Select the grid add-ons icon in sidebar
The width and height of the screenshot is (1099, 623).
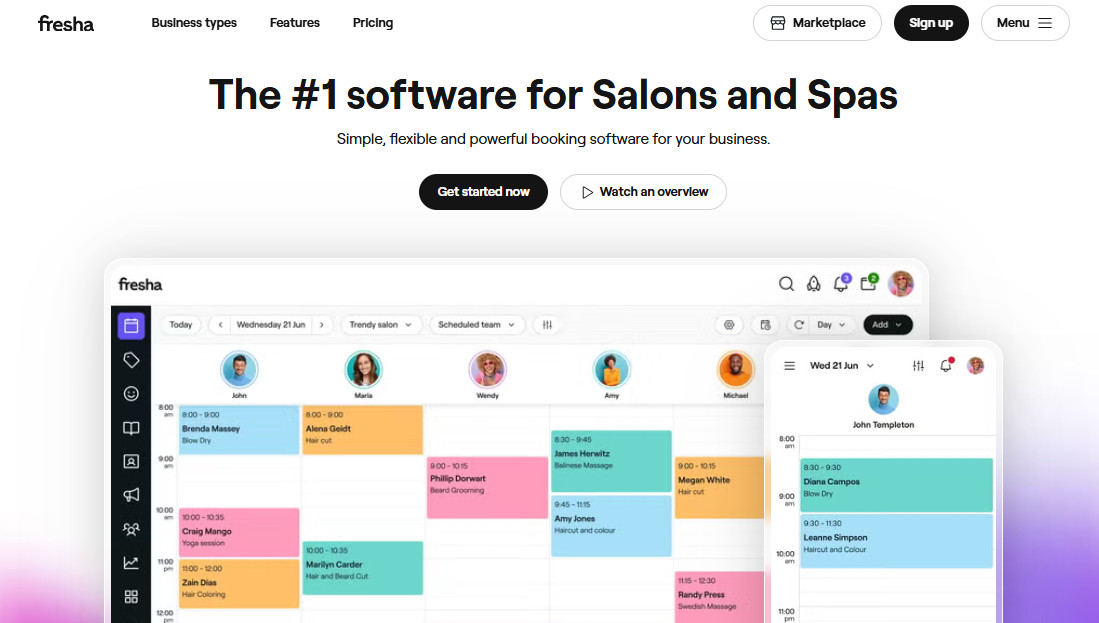point(131,597)
